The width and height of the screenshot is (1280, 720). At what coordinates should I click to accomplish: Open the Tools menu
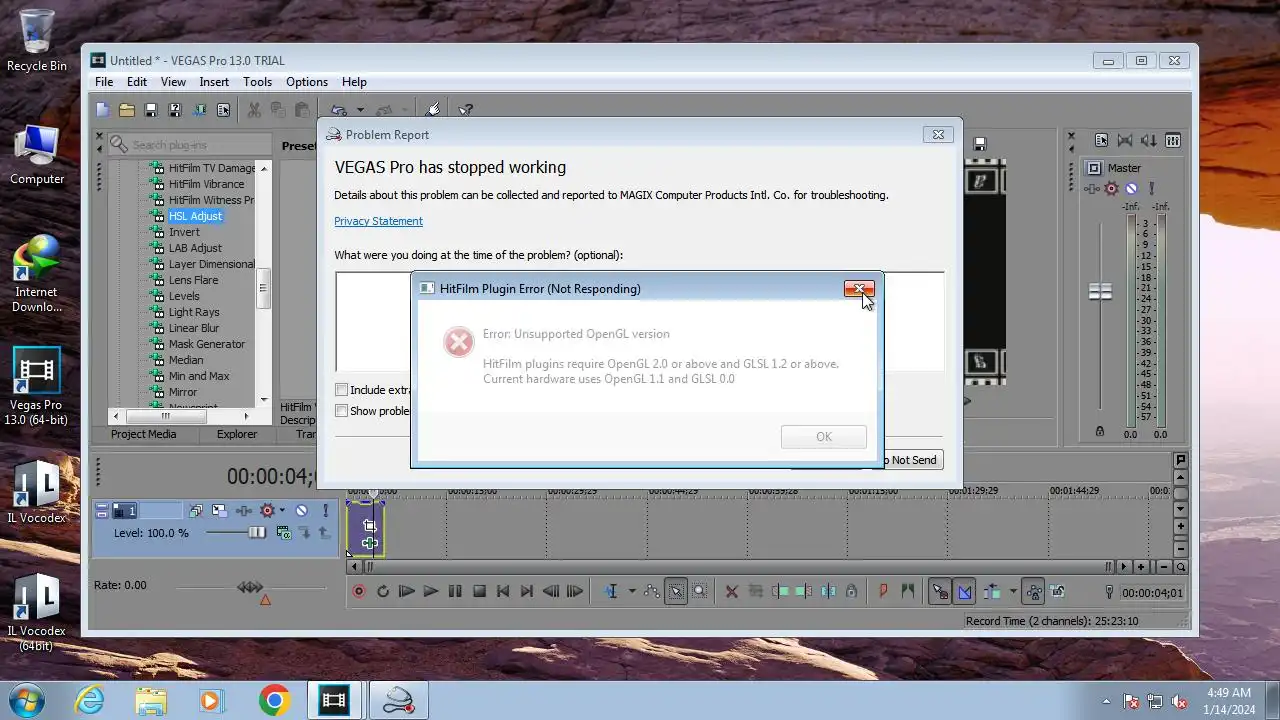pos(257,82)
